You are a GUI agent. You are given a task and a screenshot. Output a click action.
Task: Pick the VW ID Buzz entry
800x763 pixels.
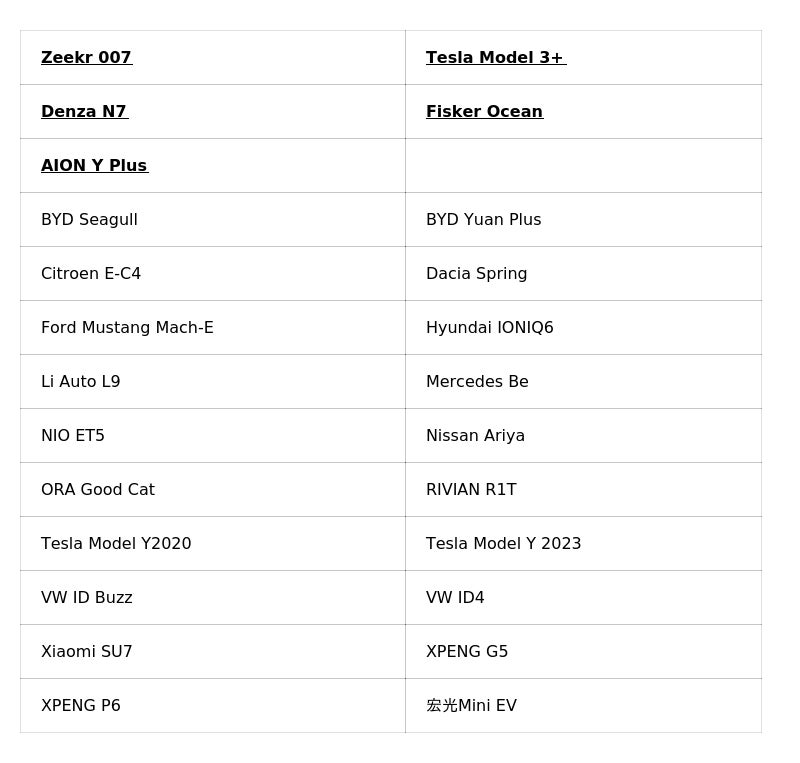87,598
